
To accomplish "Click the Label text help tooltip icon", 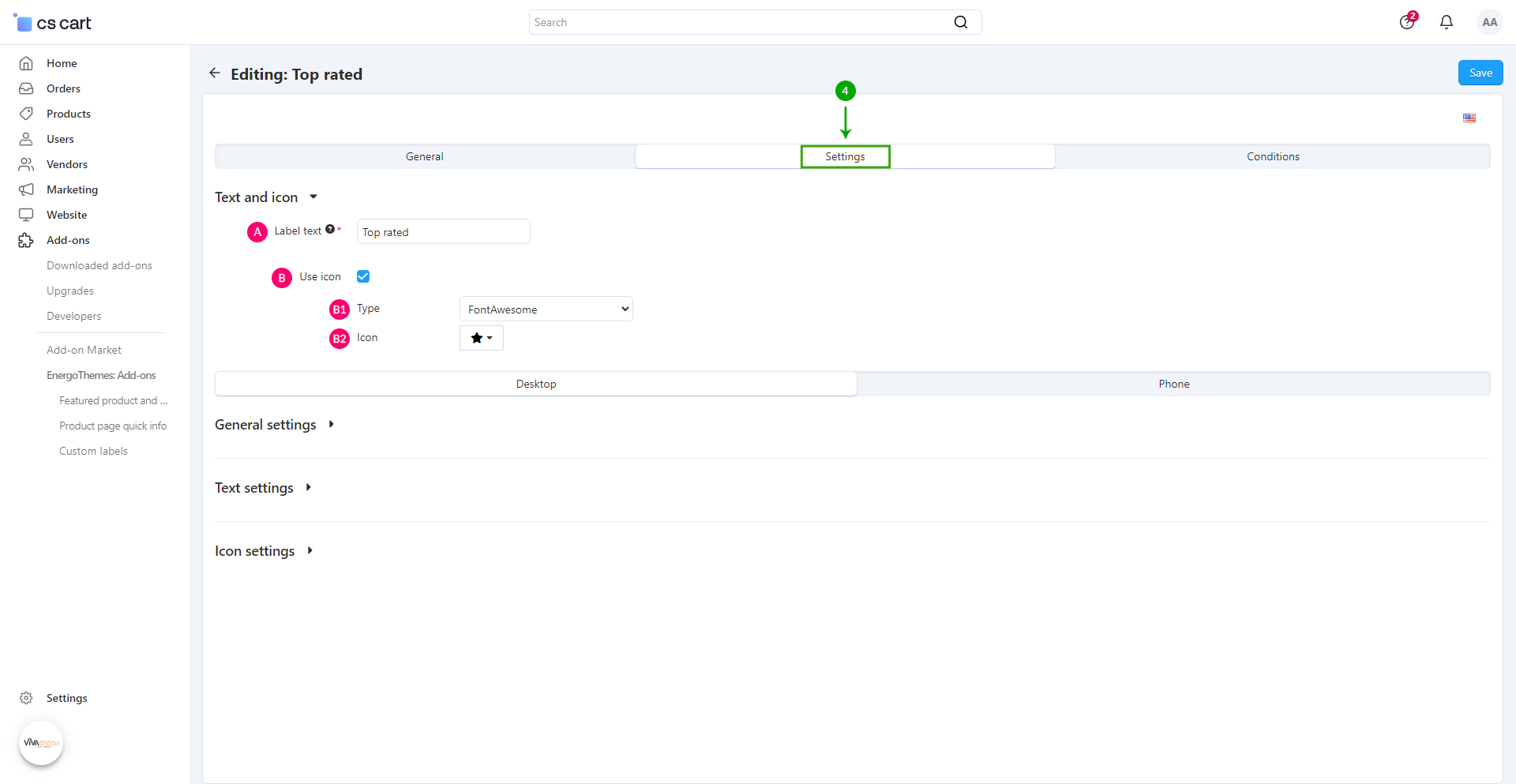I will [x=330, y=230].
